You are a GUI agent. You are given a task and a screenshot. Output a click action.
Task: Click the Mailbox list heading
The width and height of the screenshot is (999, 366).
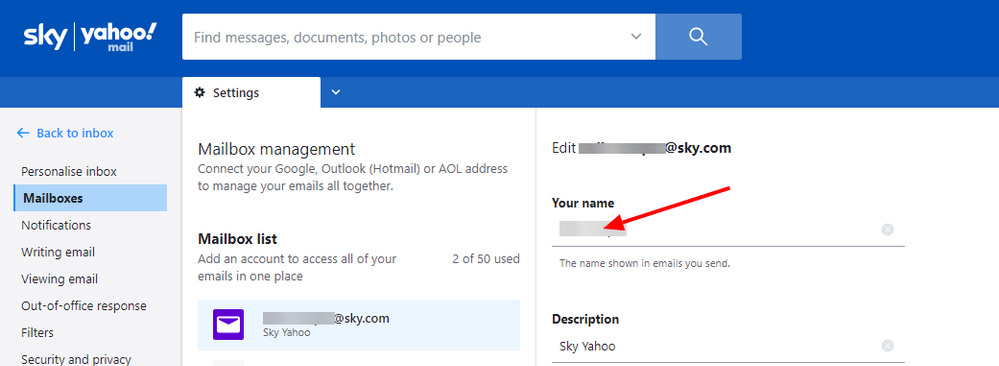coord(238,239)
